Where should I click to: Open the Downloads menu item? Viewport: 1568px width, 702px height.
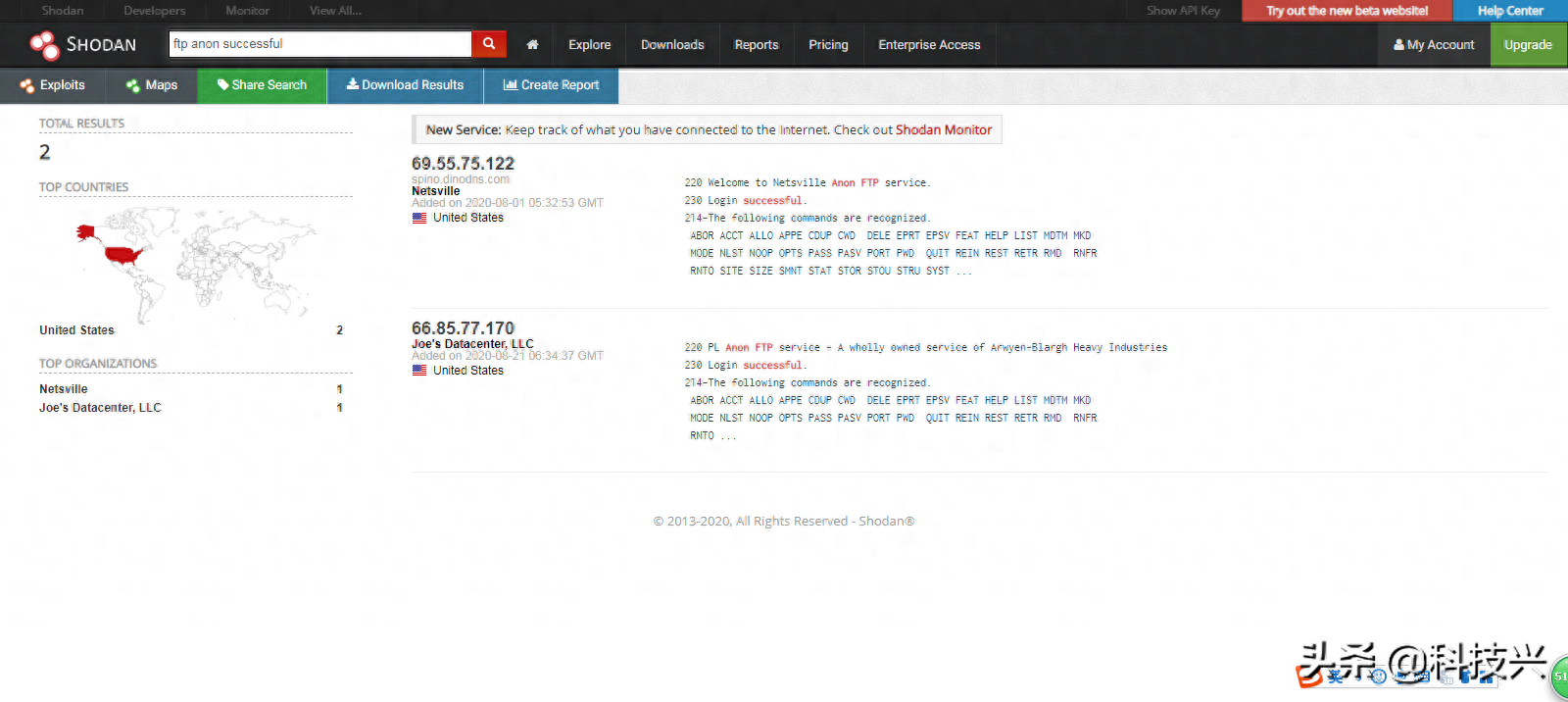pyautogui.click(x=672, y=45)
